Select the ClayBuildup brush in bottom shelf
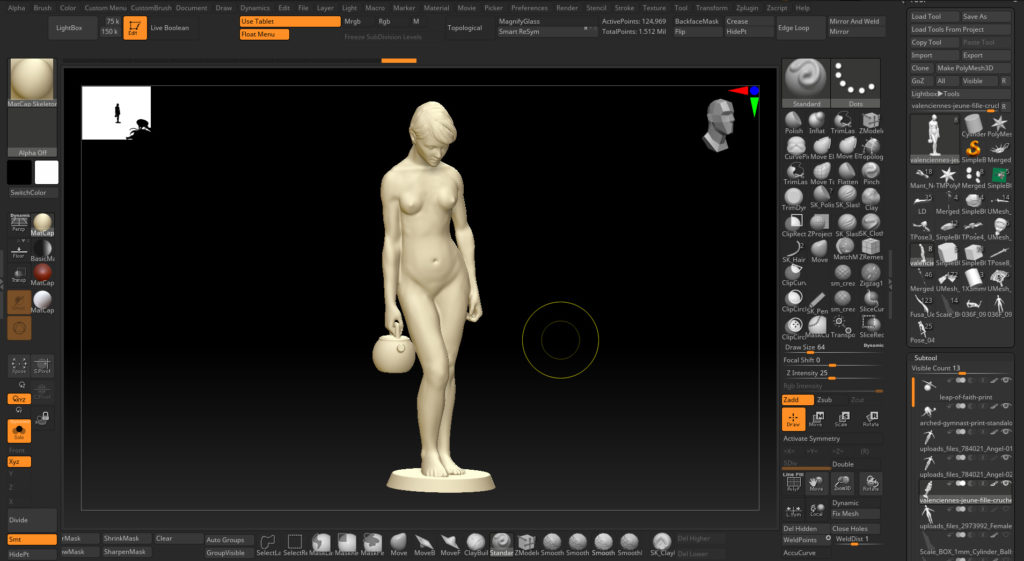Screen dimensions: 1024x561 coord(475,543)
